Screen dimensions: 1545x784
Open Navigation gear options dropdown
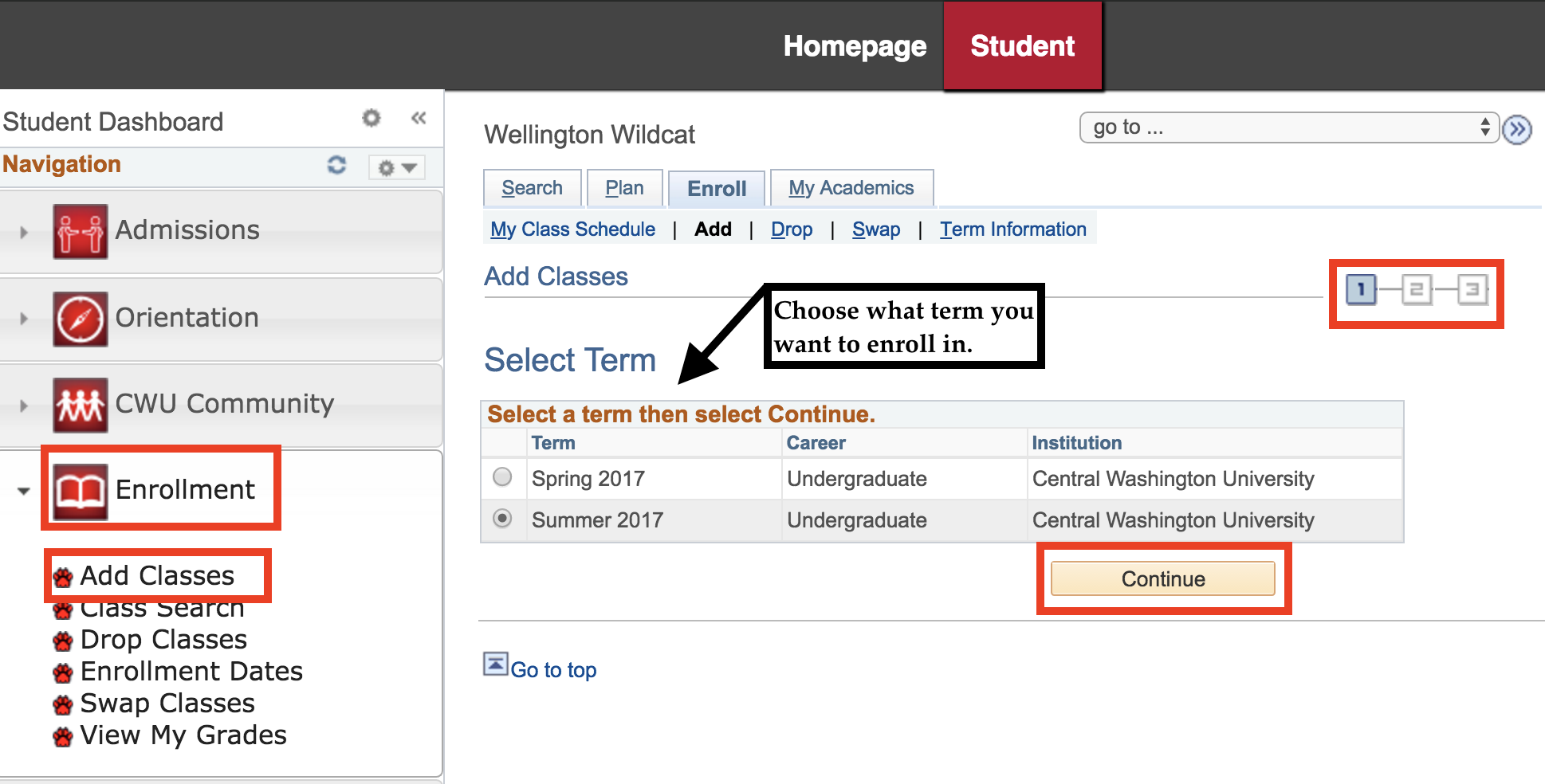coord(397,167)
